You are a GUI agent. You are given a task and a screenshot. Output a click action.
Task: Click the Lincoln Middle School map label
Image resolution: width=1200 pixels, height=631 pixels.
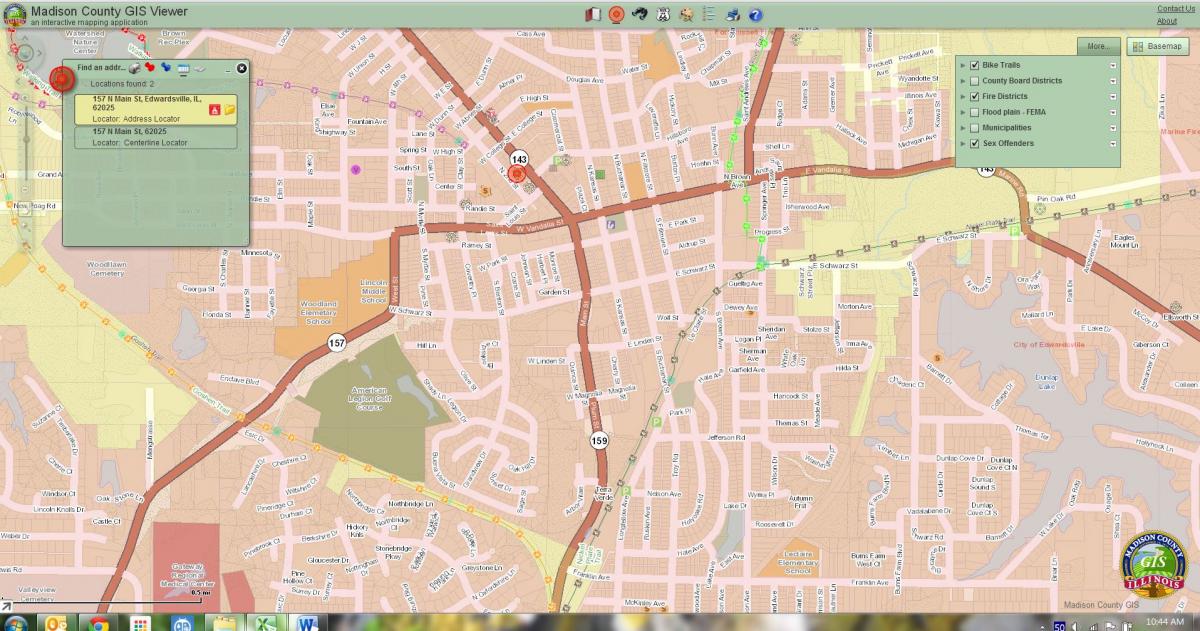pos(374,291)
